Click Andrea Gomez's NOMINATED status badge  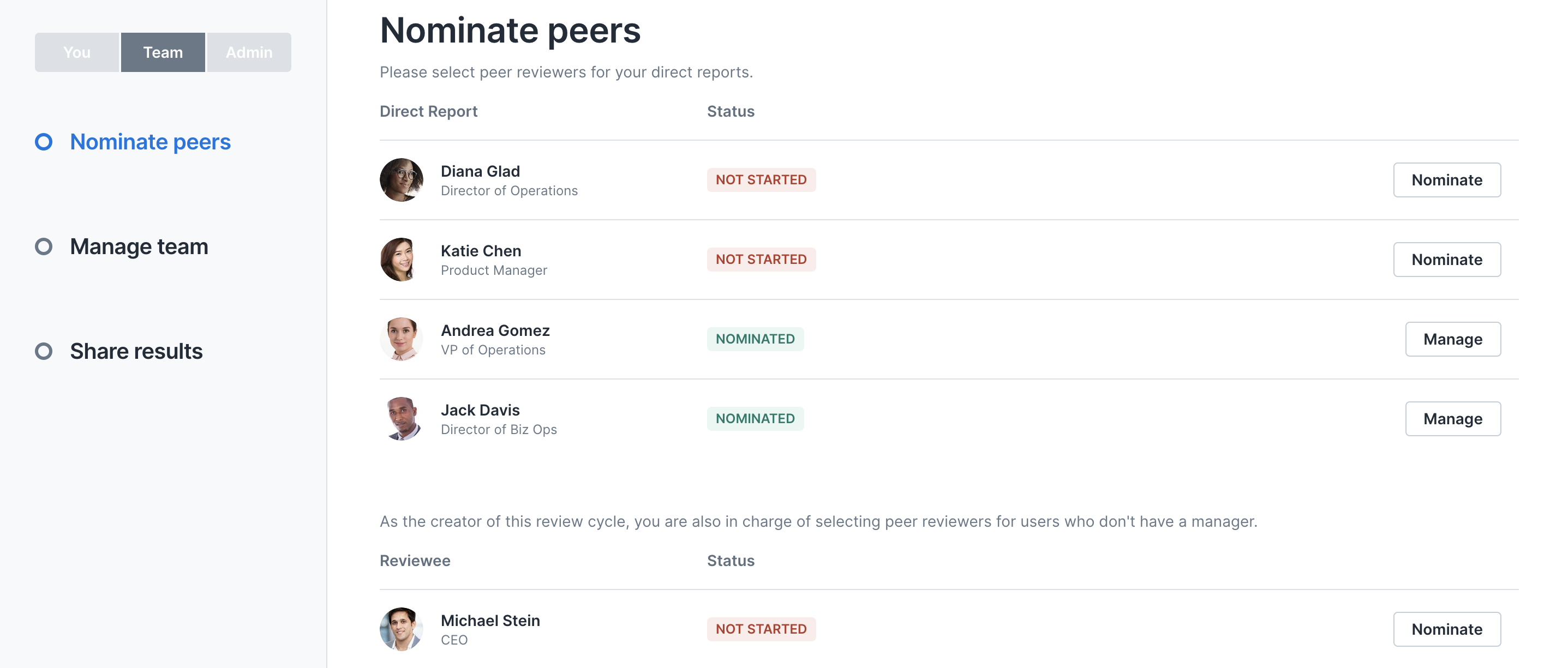[755, 340]
